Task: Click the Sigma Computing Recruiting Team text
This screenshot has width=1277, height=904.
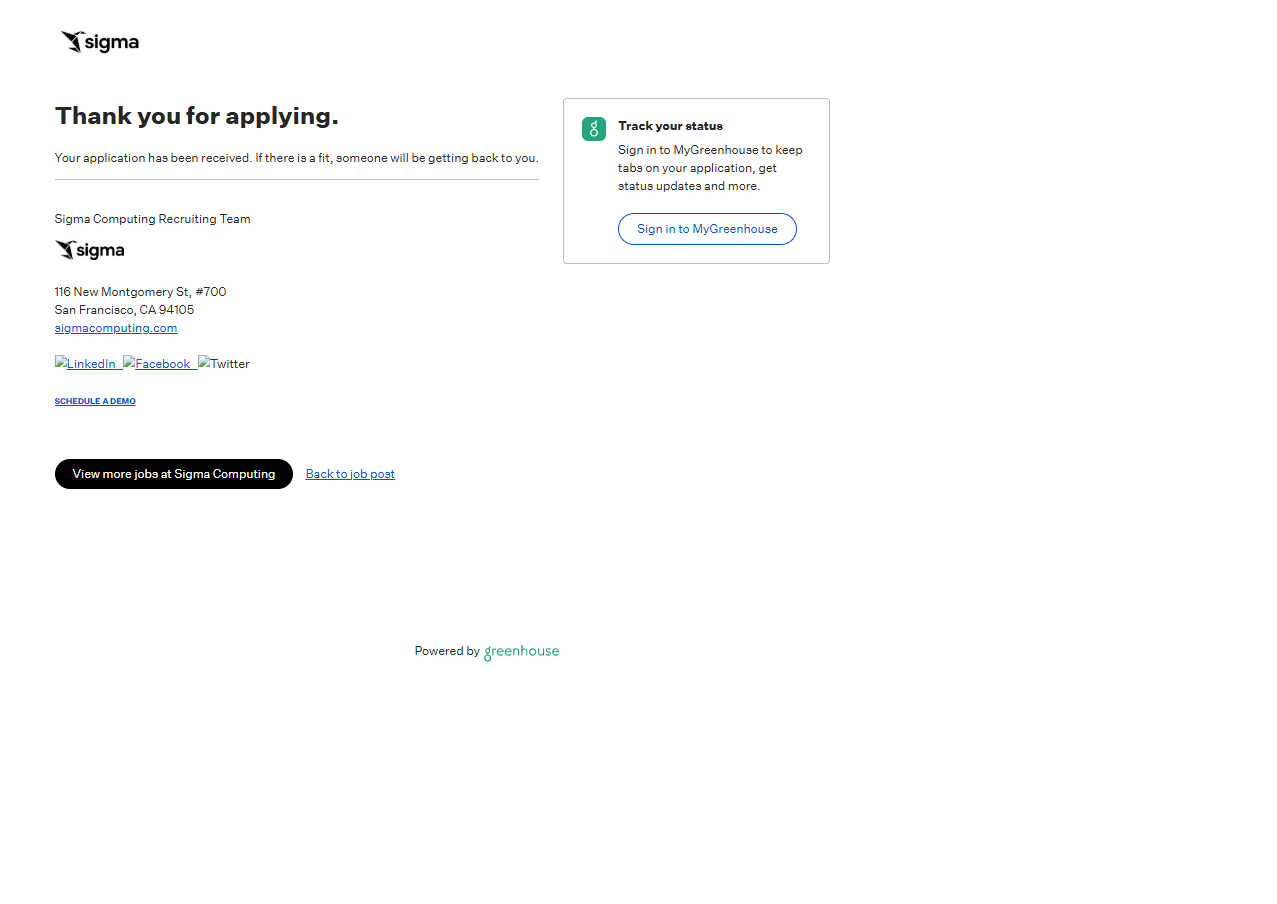Action: click(152, 219)
